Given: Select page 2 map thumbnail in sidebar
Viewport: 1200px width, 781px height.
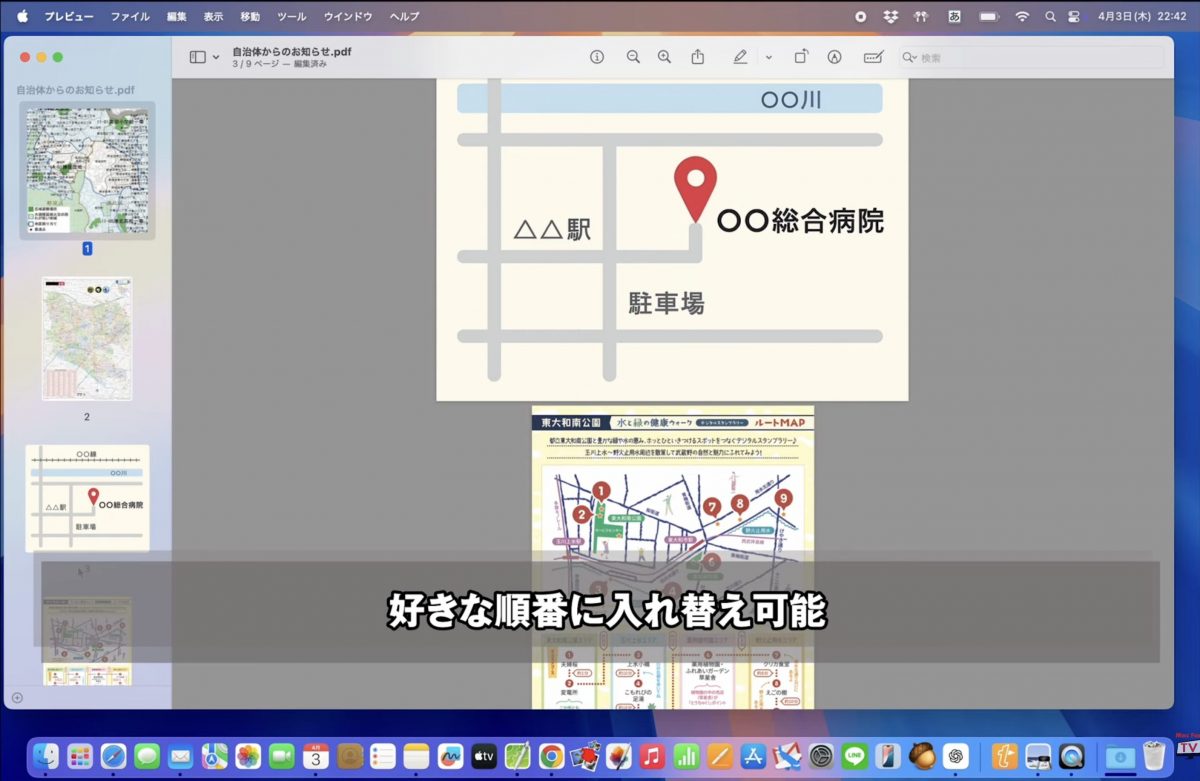Looking at the screenshot, I should [87, 339].
